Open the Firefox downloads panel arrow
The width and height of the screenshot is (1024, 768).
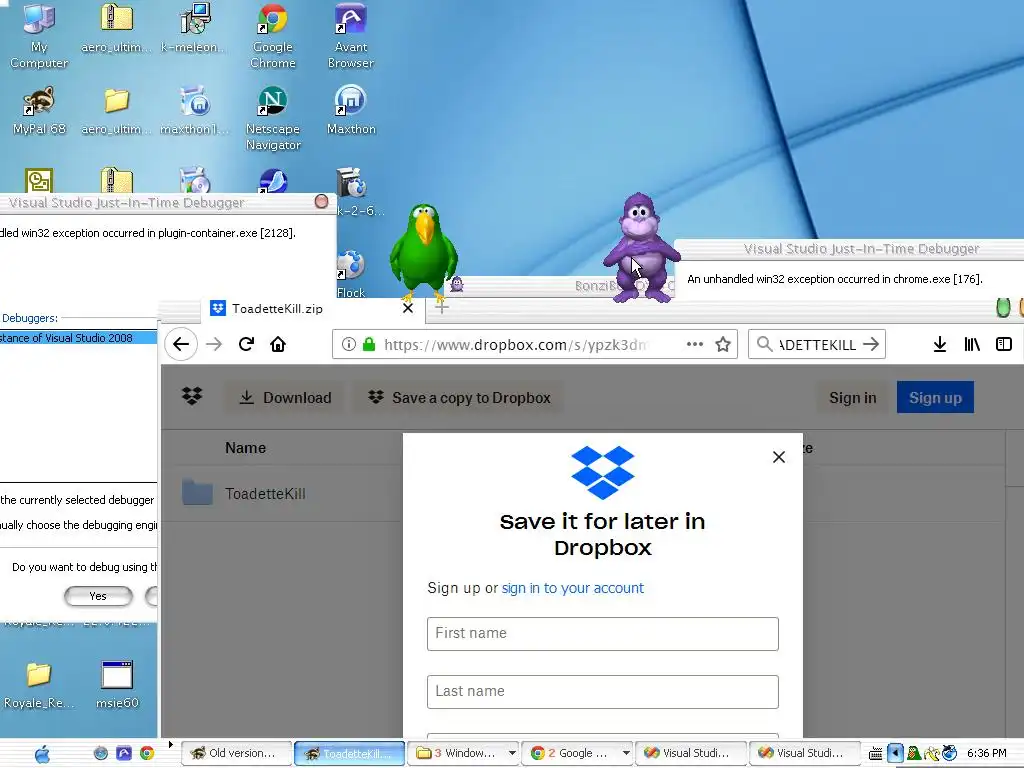coord(940,344)
